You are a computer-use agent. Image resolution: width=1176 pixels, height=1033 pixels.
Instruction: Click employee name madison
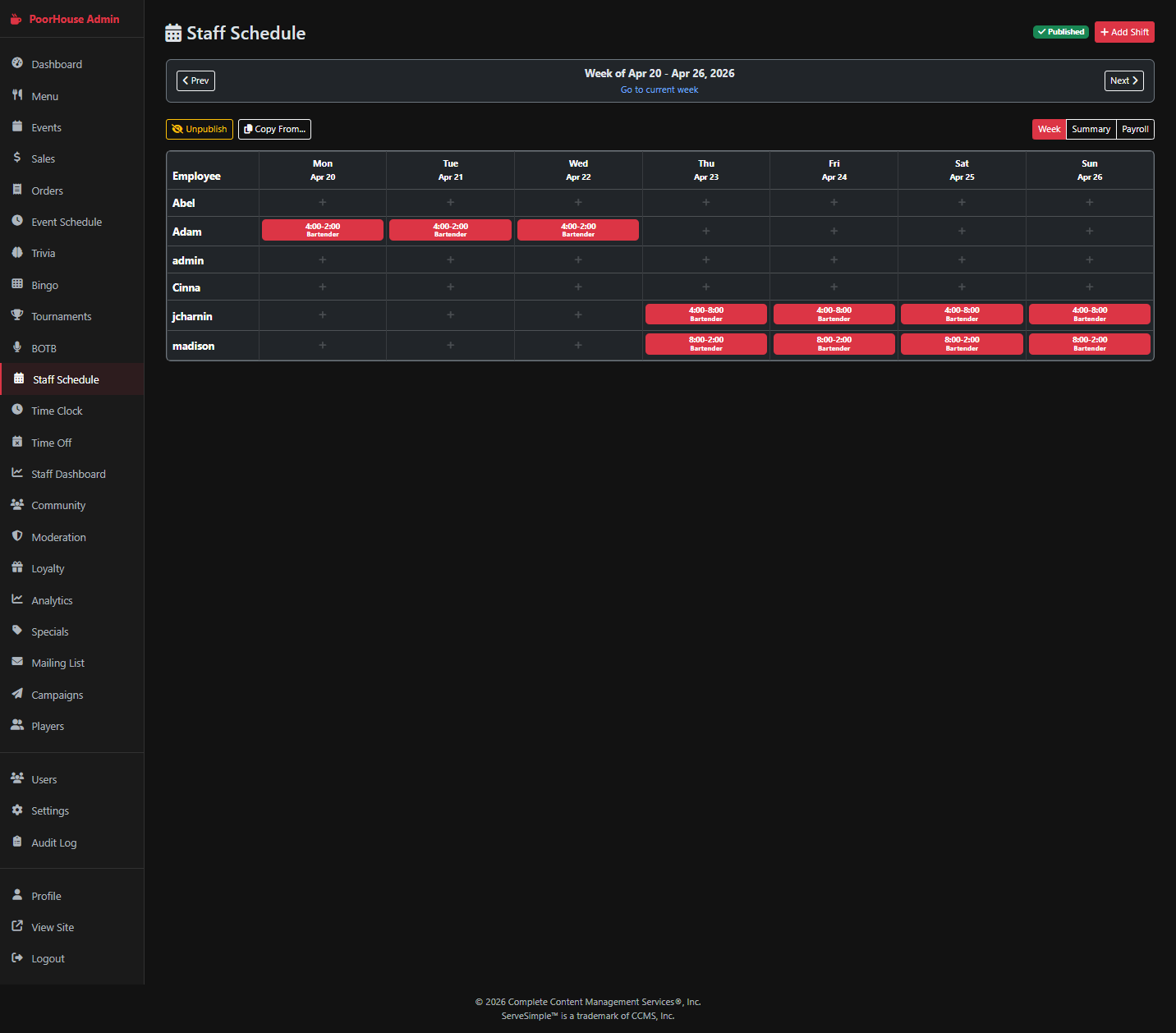coord(193,346)
